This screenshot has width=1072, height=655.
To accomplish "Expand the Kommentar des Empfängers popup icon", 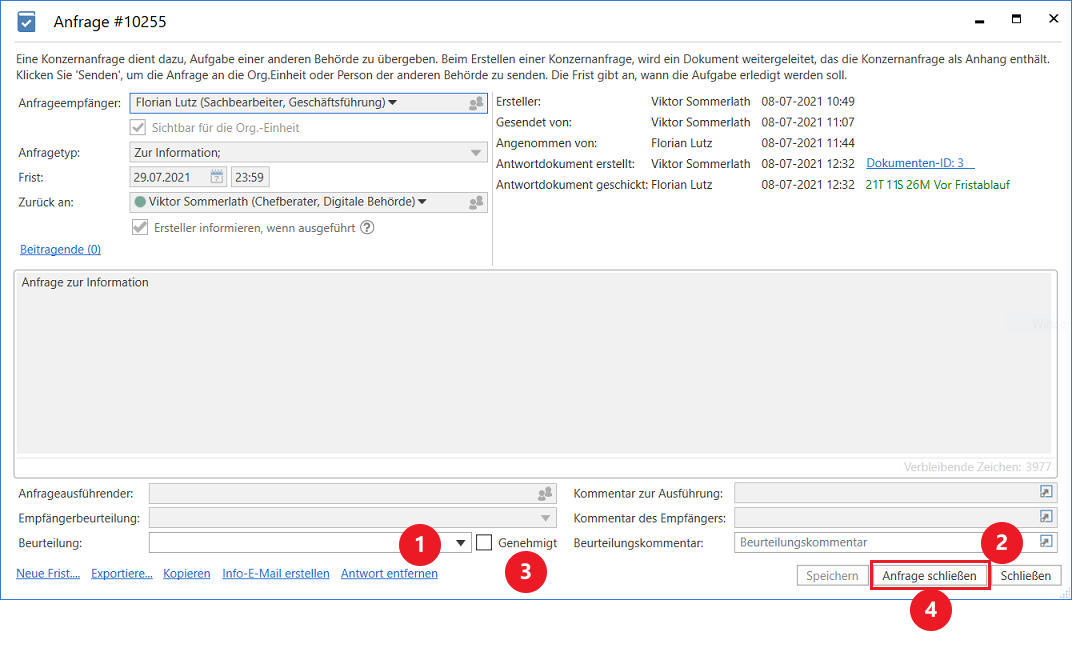I will pyautogui.click(x=1046, y=517).
